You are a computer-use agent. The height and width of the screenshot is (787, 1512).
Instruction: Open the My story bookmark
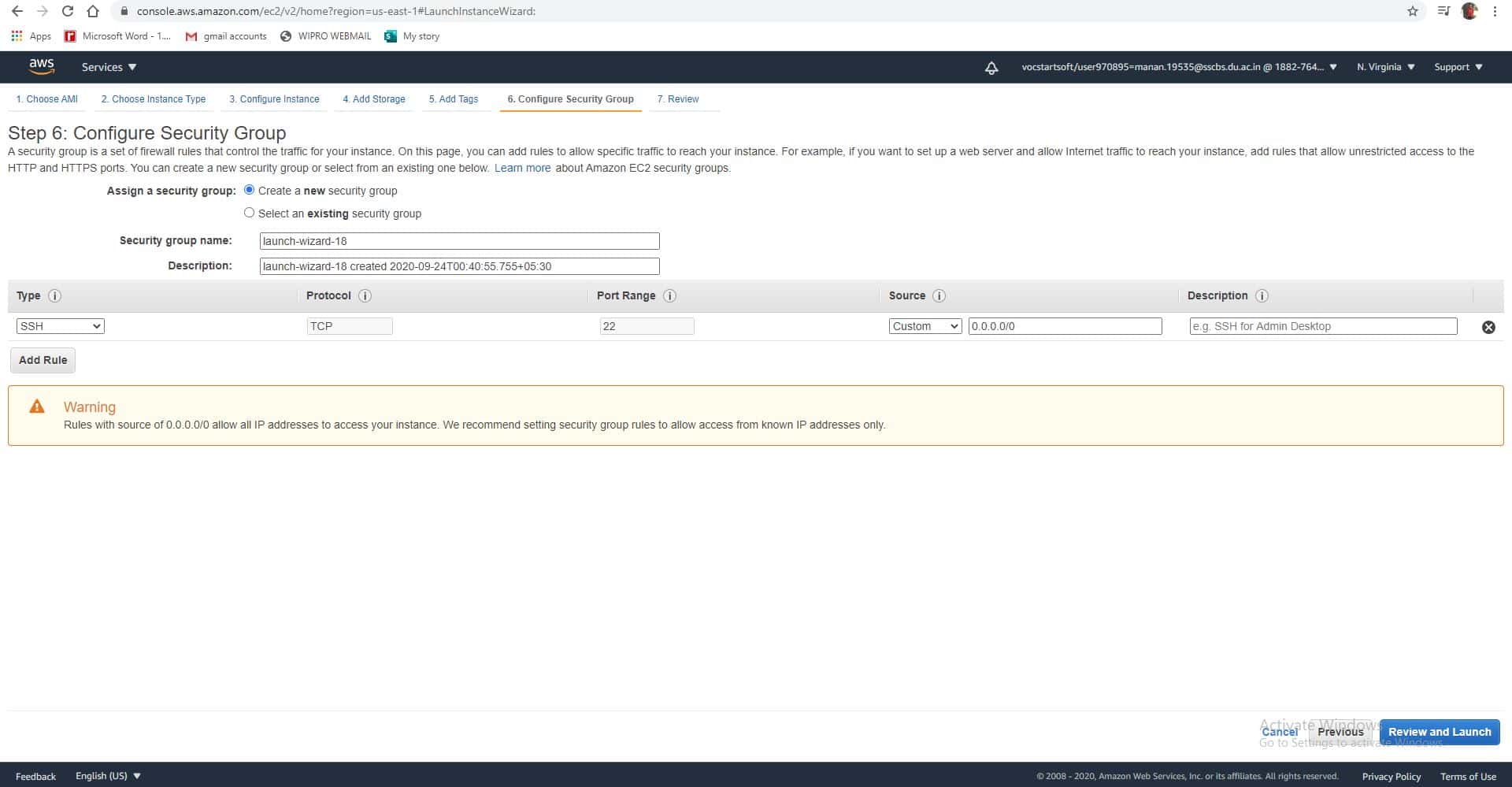click(412, 36)
